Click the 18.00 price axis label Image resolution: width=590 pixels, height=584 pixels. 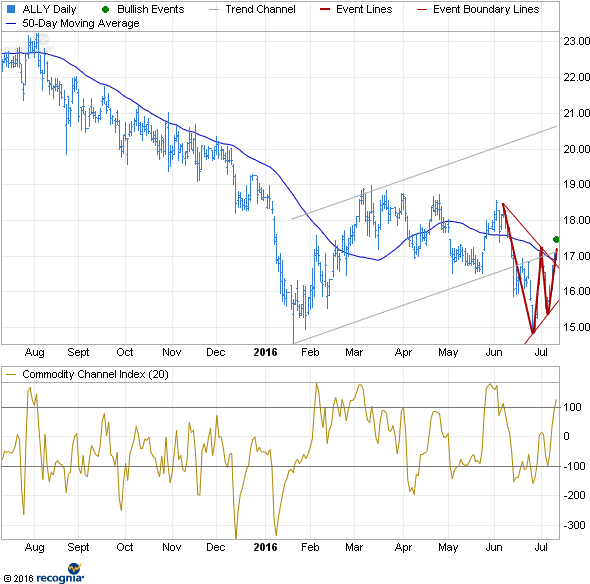point(576,220)
